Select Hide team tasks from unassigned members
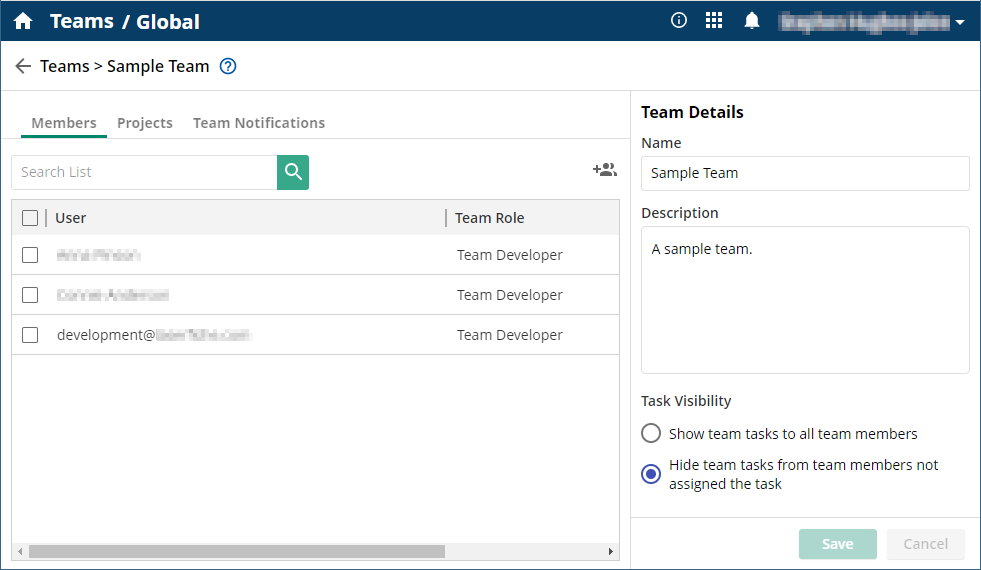 (651, 474)
